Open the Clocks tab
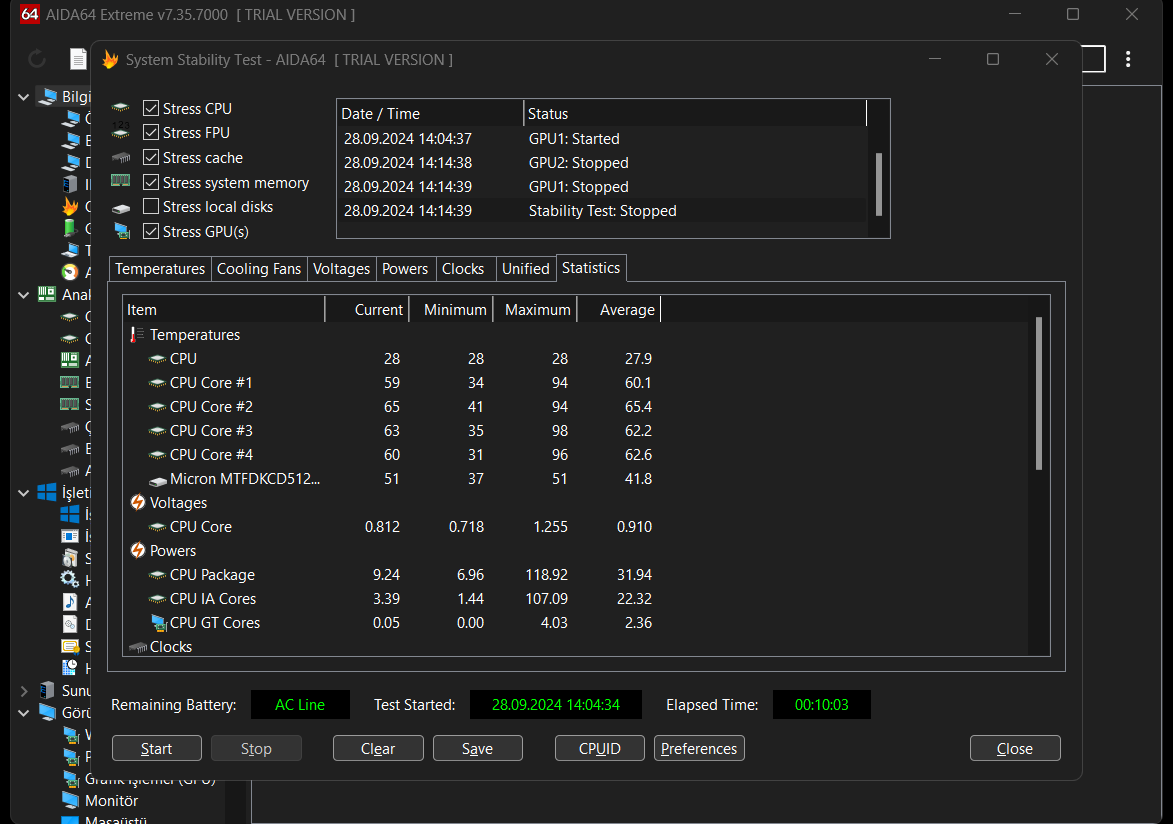The image size is (1173, 824). pos(463,269)
